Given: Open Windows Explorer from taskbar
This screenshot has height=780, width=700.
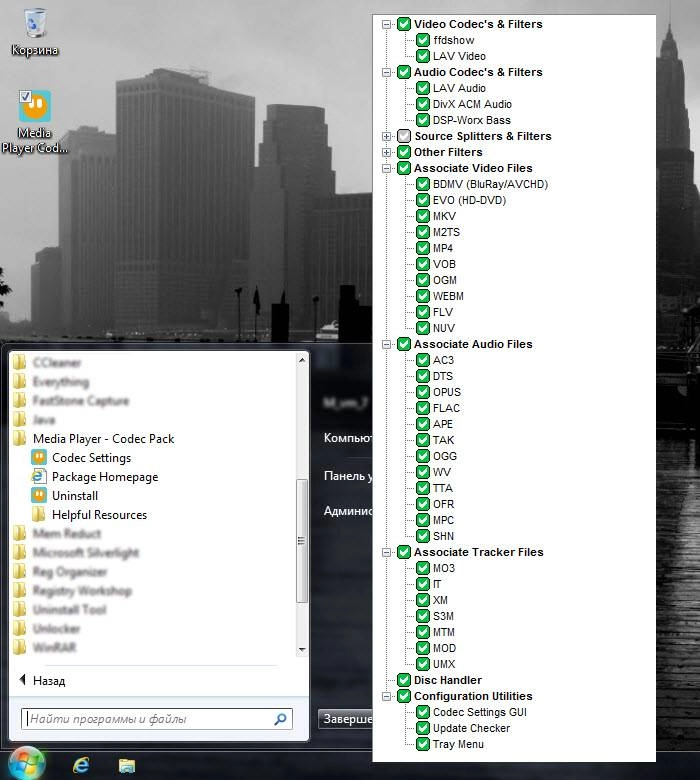Looking at the screenshot, I should click(127, 766).
